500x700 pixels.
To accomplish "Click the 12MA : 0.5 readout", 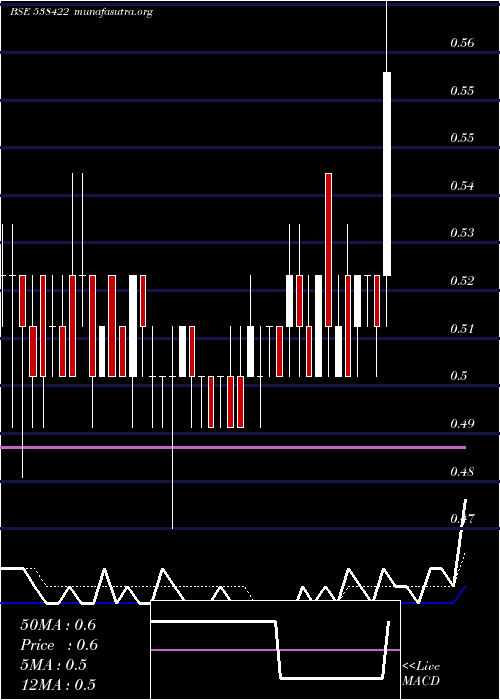I will click(58, 684).
